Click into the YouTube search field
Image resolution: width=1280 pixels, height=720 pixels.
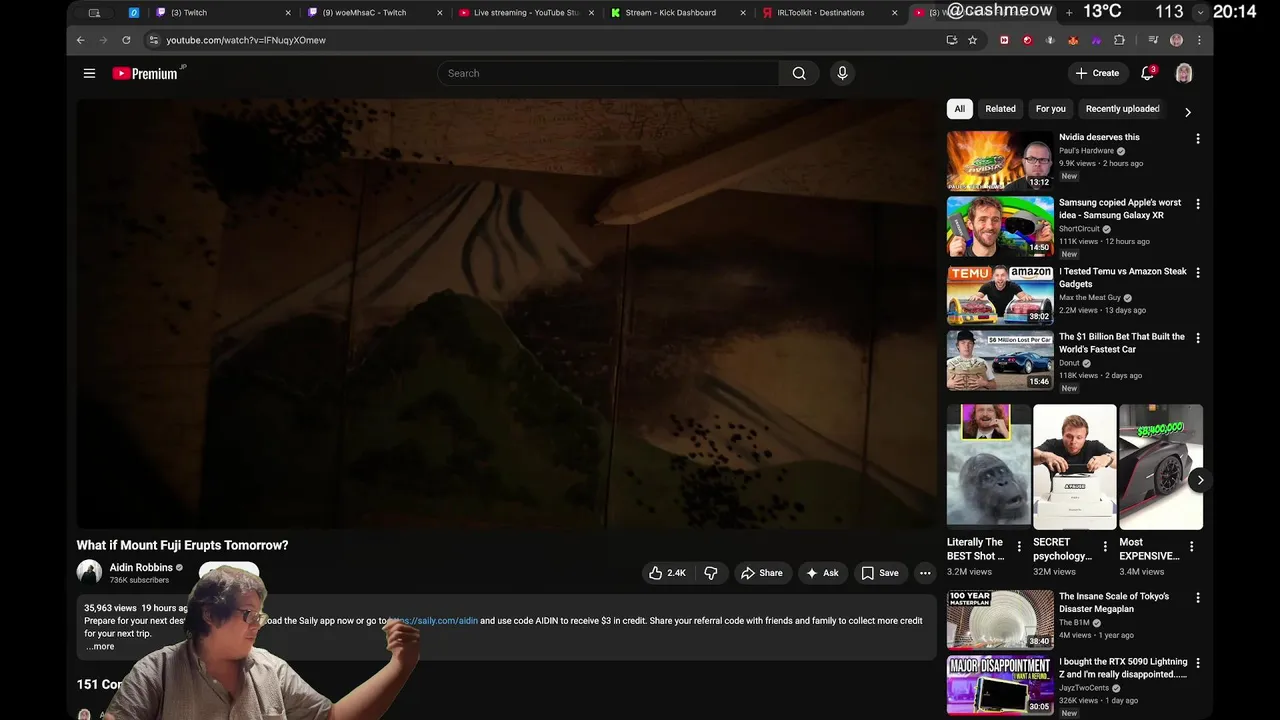click(x=608, y=73)
